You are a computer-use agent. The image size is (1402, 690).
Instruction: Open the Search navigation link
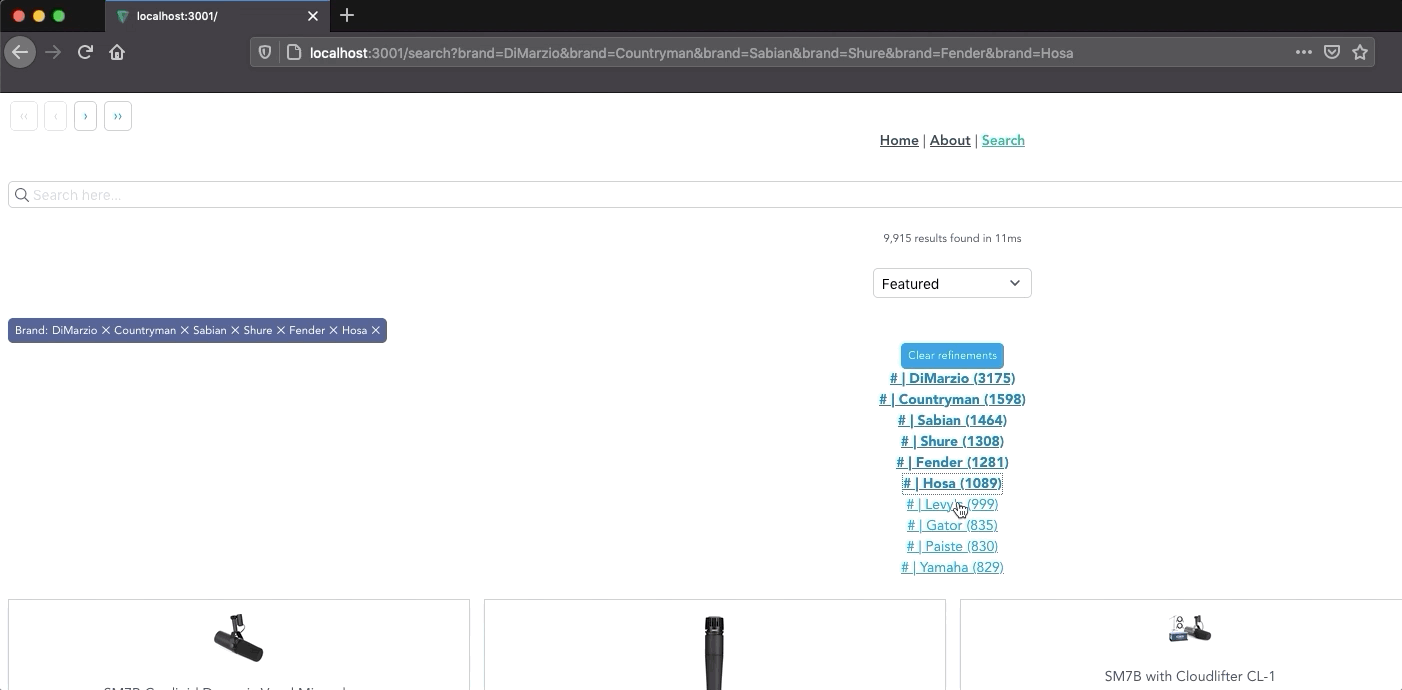click(x=1003, y=140)
